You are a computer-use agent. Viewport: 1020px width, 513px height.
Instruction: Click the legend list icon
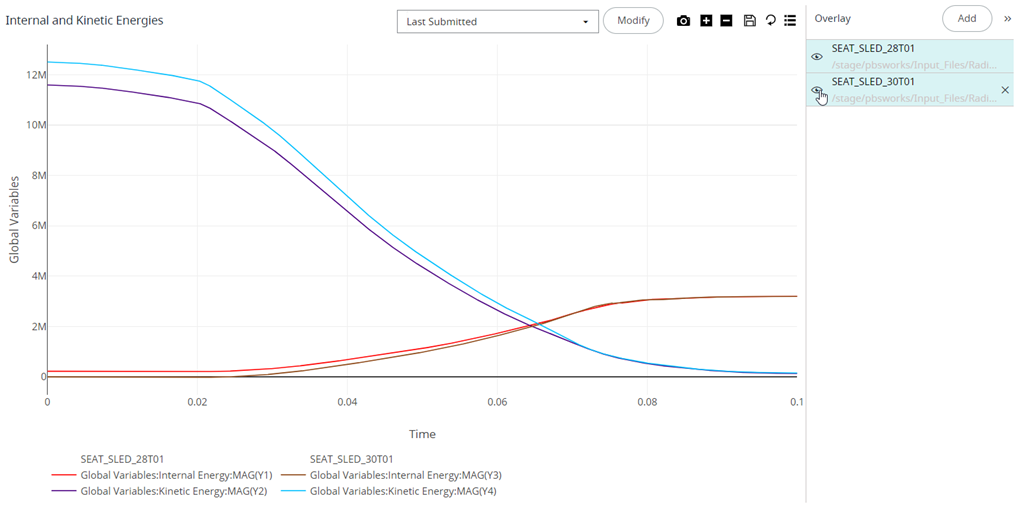click(x=790, y=21)
